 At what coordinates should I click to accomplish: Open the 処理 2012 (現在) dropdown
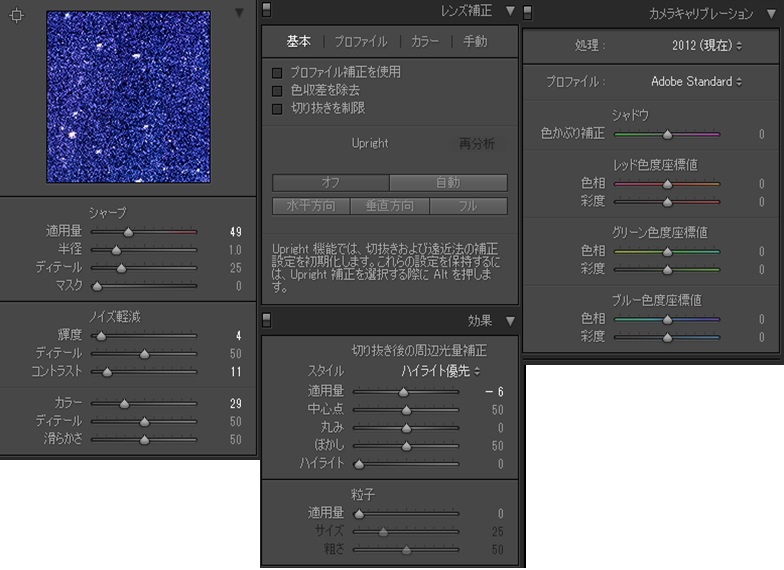706,46
